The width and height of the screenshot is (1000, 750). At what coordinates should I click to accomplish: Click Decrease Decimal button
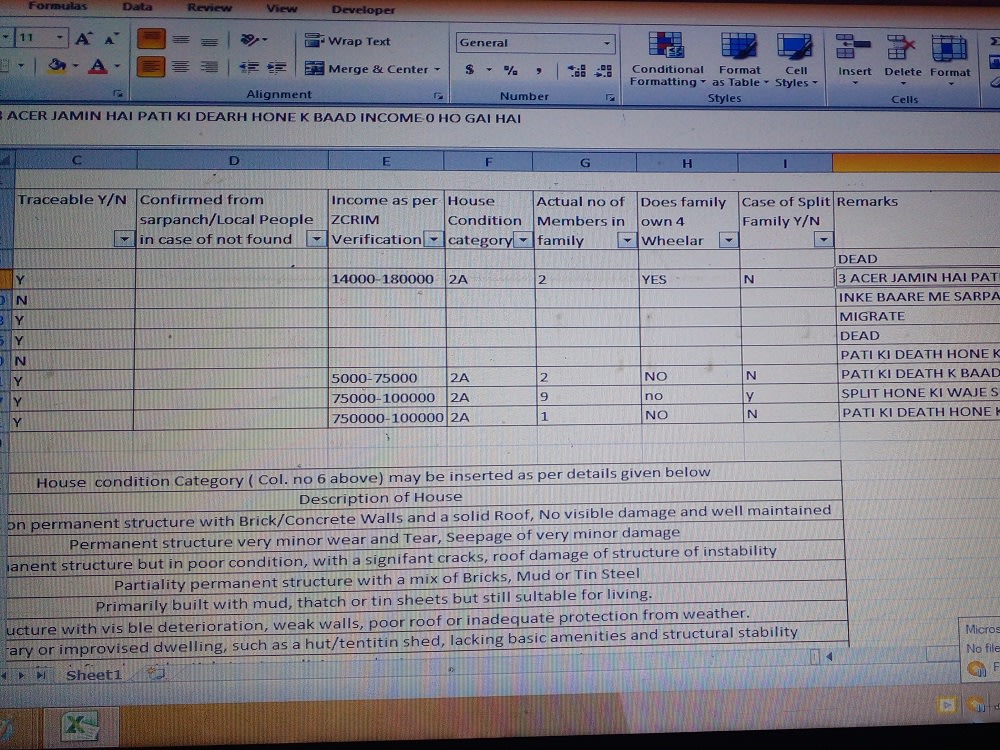[x=603, y=71]
